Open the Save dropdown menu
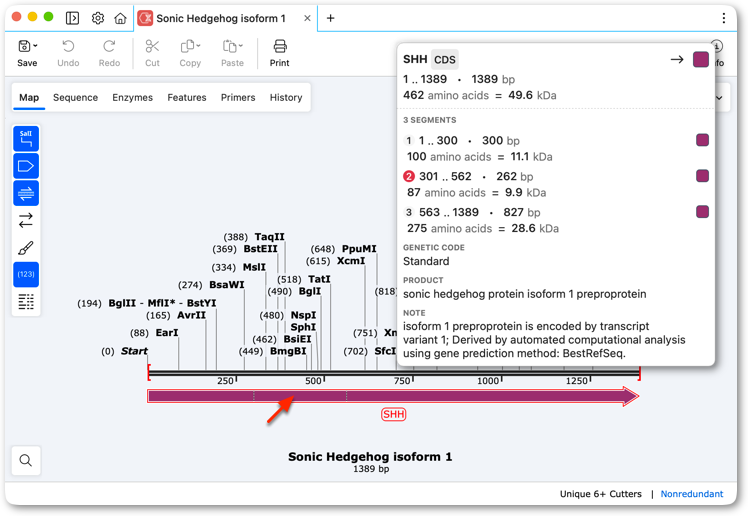 tap(35, 46)
